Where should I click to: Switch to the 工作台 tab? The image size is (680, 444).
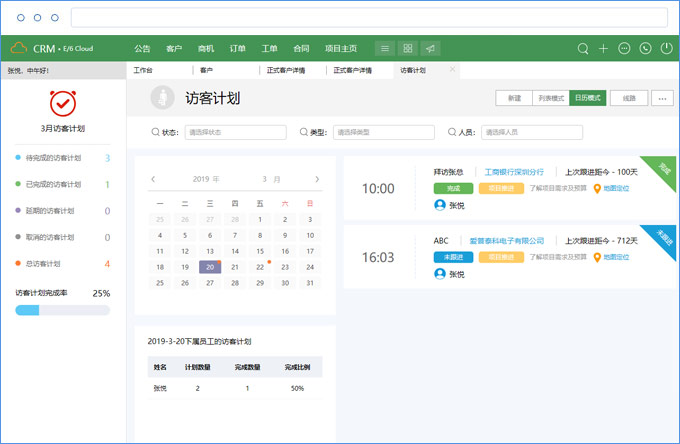(x=143, y=71)
